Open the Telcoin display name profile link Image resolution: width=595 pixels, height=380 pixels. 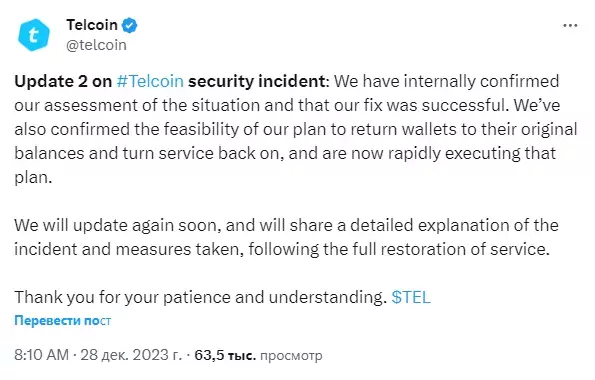point(92,25)
